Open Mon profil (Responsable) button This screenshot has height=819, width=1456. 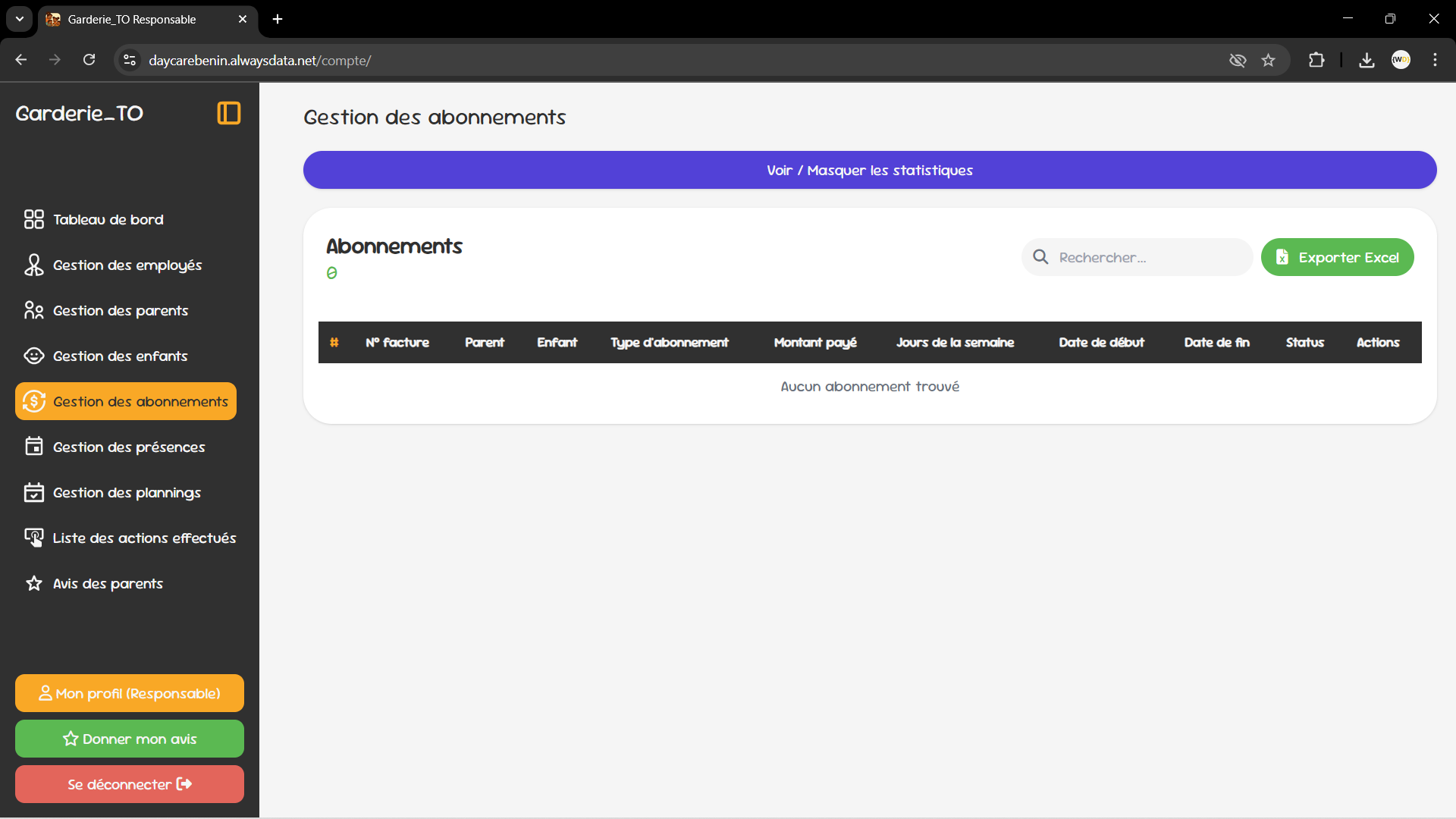pyautogui.click(x=130, y=693)
